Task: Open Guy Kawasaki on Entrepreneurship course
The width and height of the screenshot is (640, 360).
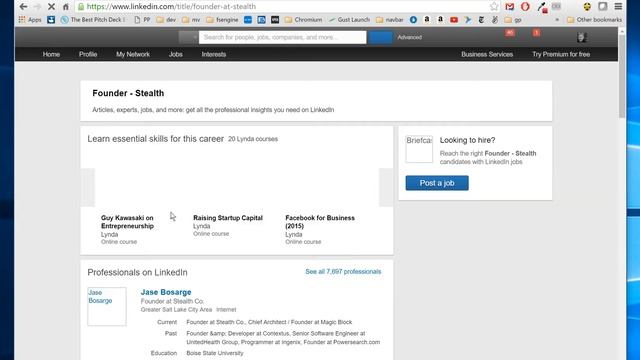Action: coord(127,222)
